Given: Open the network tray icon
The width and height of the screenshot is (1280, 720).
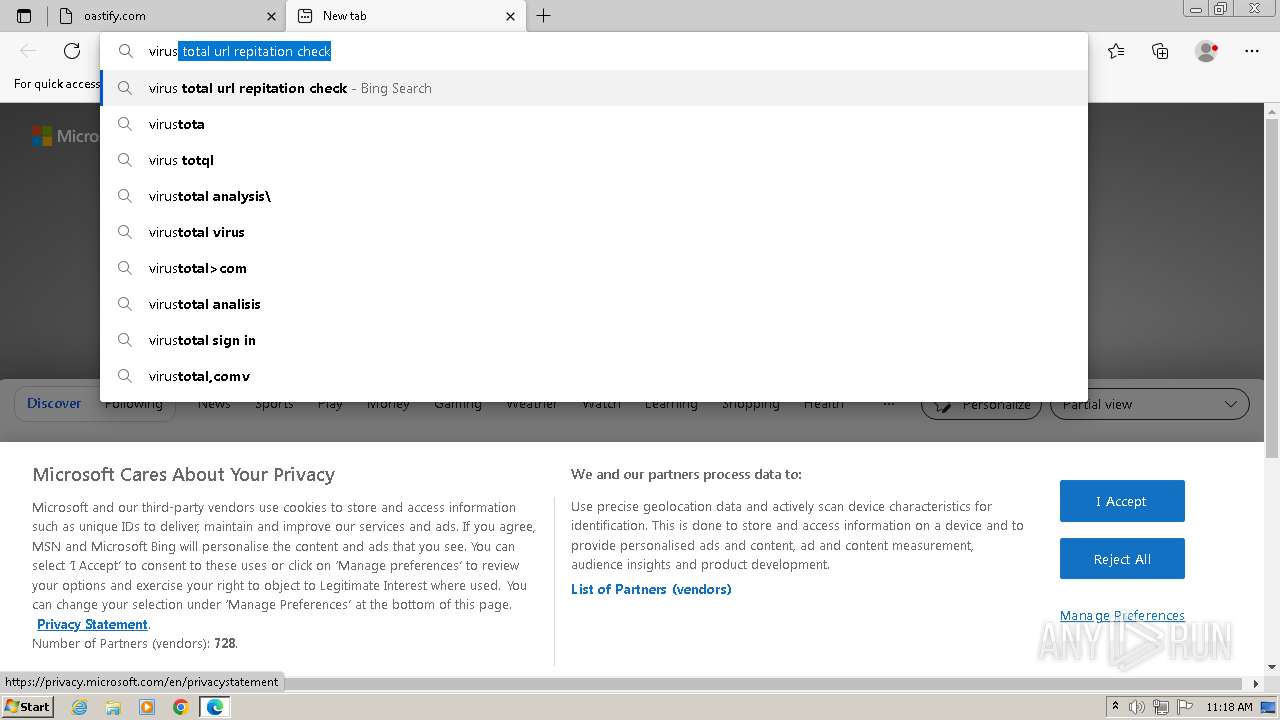Looking at the screenshot, I should click(x=1160, y=707).
